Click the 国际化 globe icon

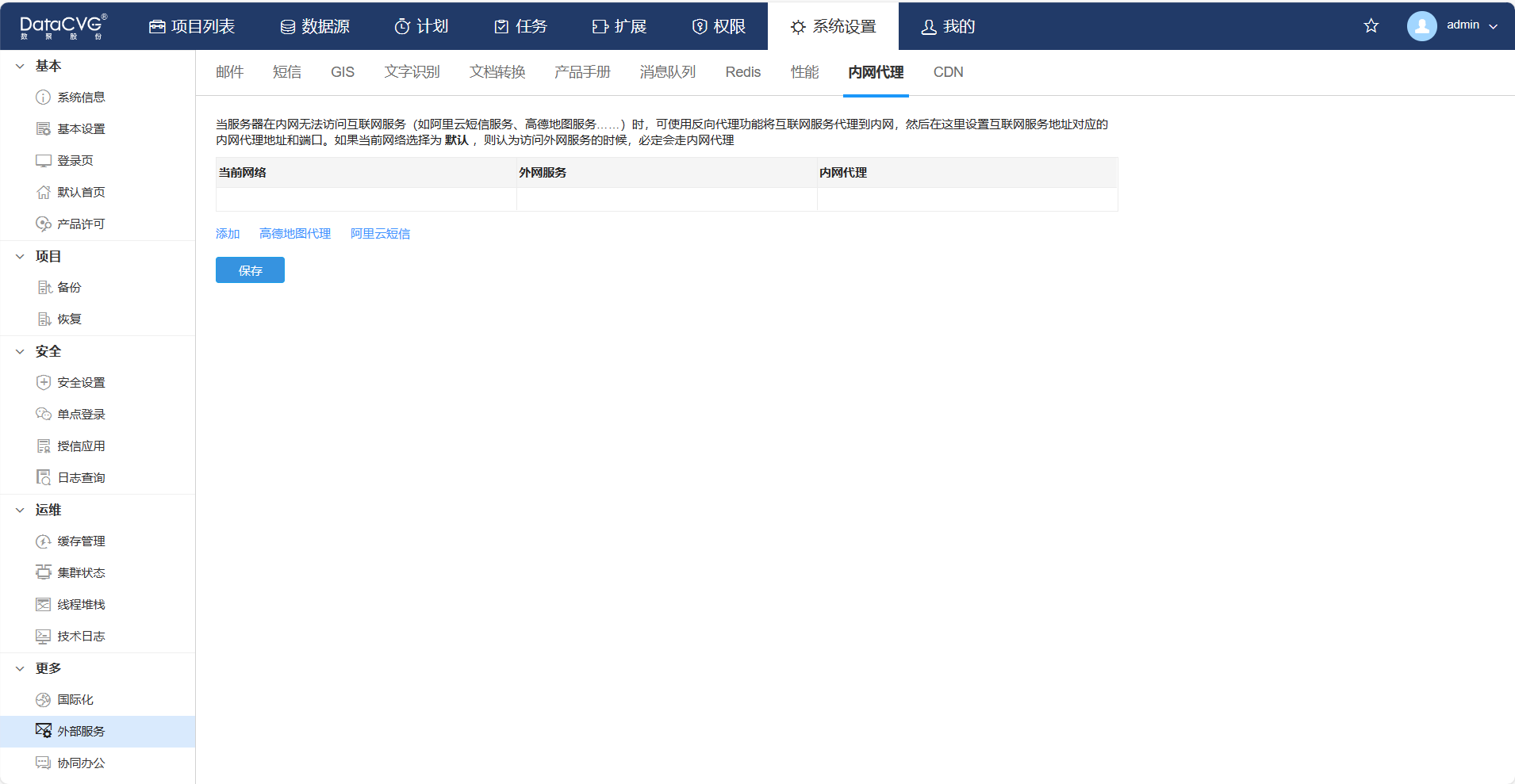click(43, 700)
